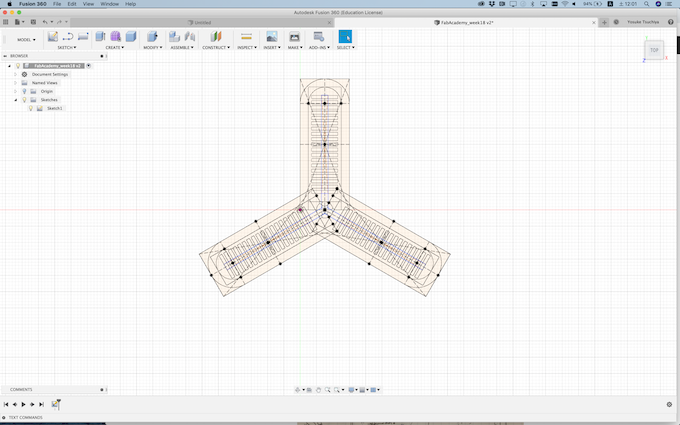Click the ADD-INS toolbar label
This screenshot has width=680, height=425.
(319, 47)
